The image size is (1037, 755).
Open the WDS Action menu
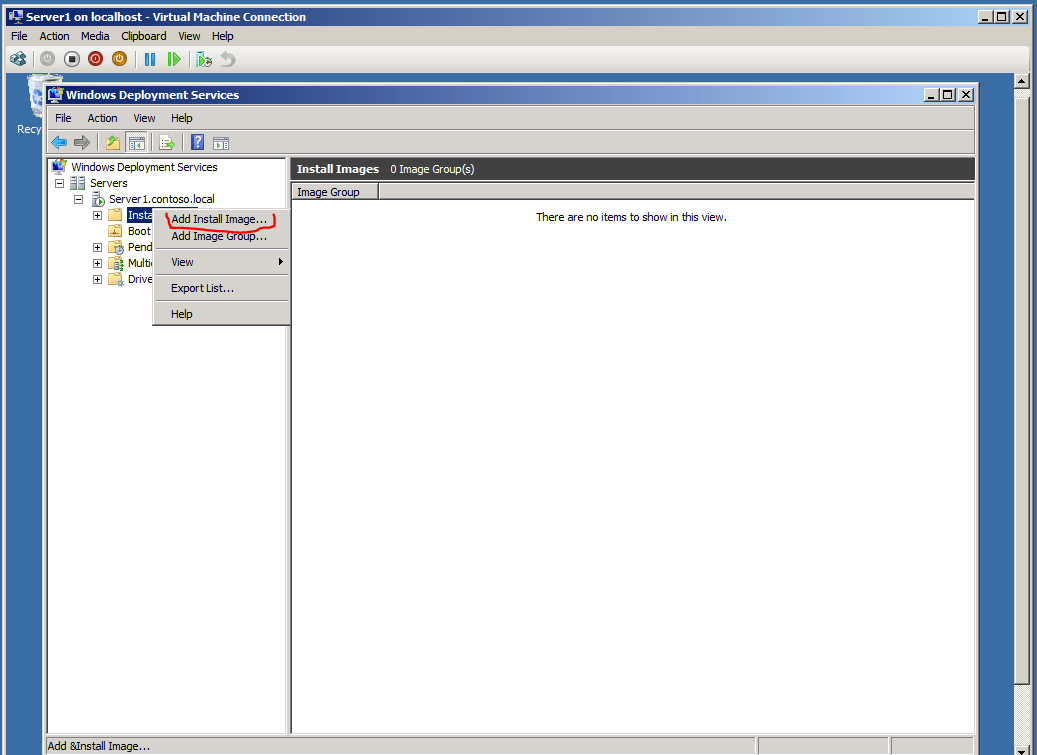click(x=103, y=118)
